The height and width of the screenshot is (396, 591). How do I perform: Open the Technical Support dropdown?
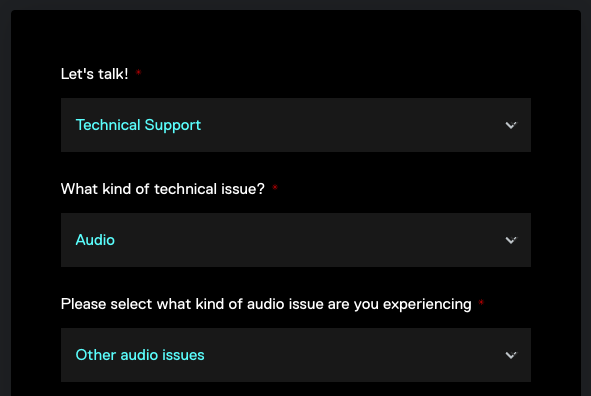[x=296, y=125]
